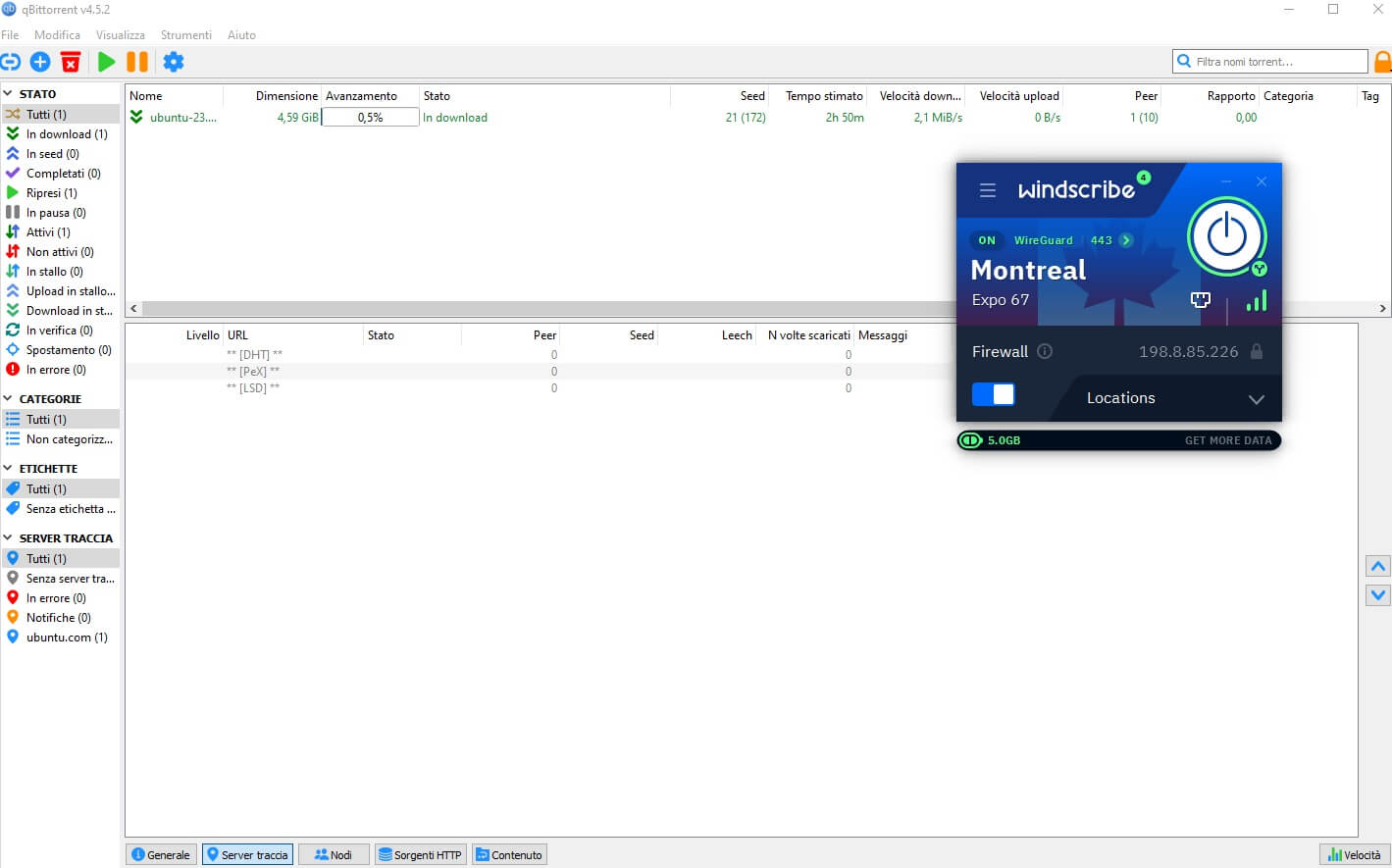
Task: Click the Windscribe signal strength bars
Action: pyautogui.click(x=1257, y=300)
